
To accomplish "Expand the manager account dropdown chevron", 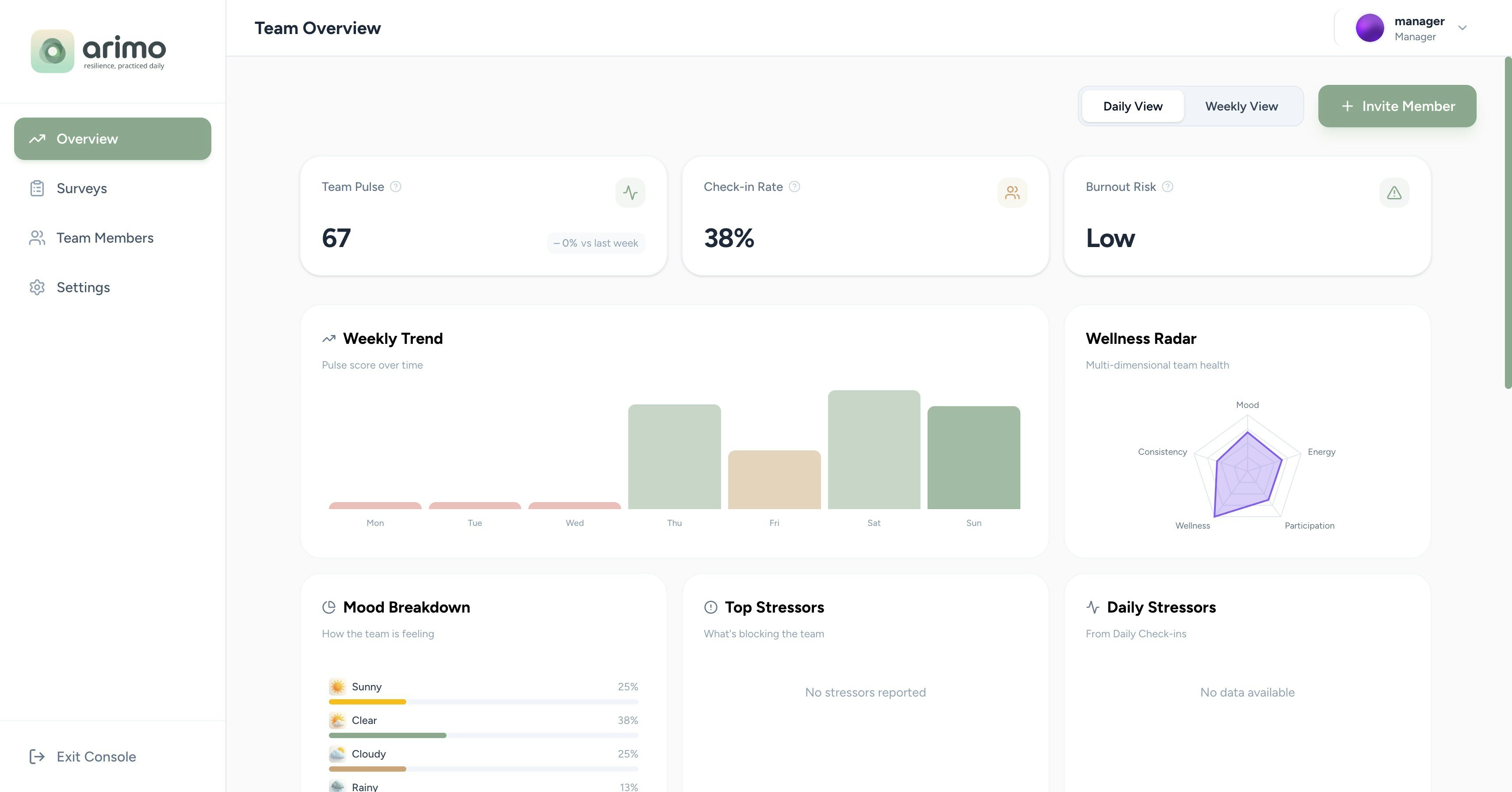I will pos(1462,28).
